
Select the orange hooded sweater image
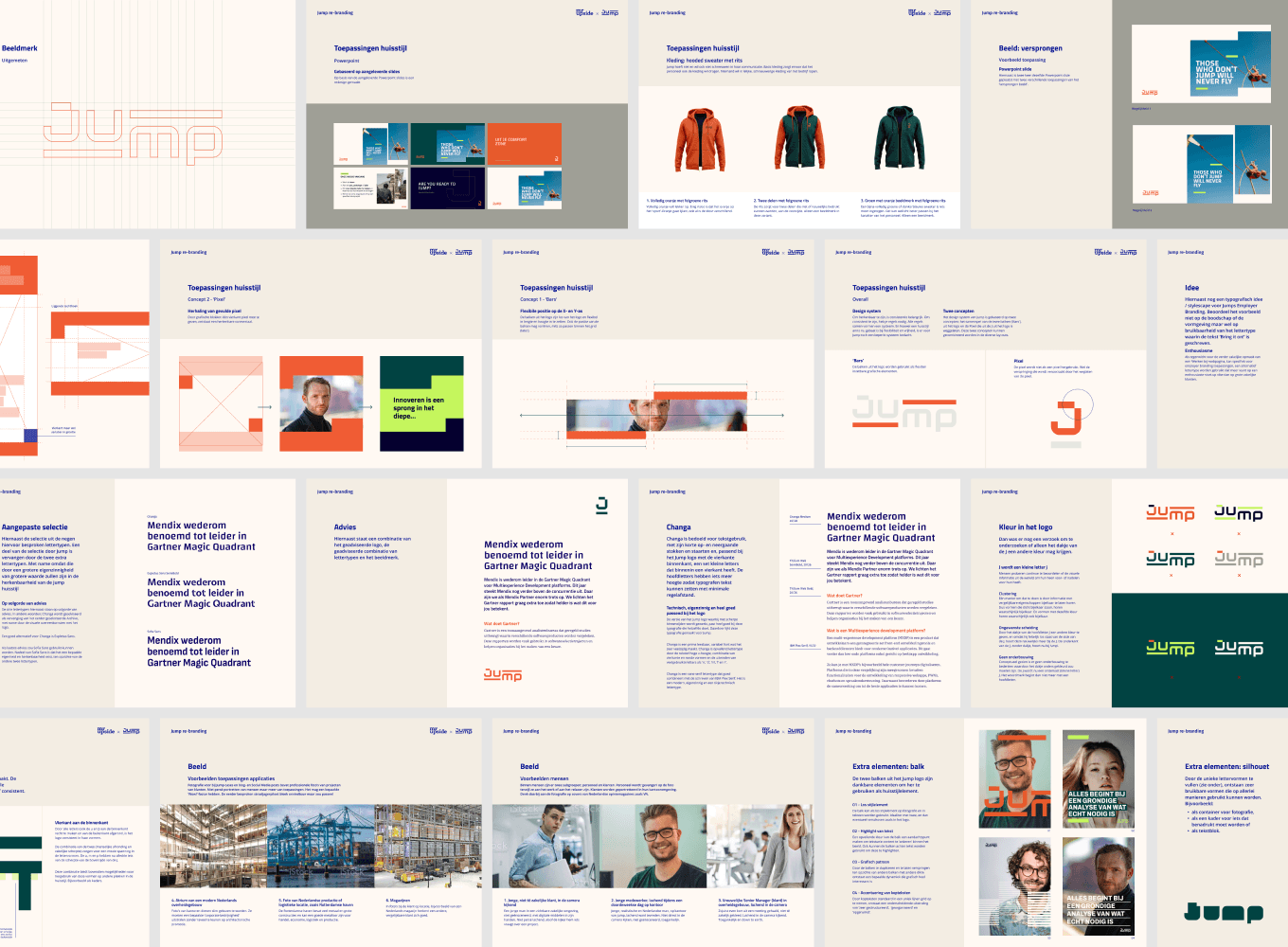tap(700, 137)
